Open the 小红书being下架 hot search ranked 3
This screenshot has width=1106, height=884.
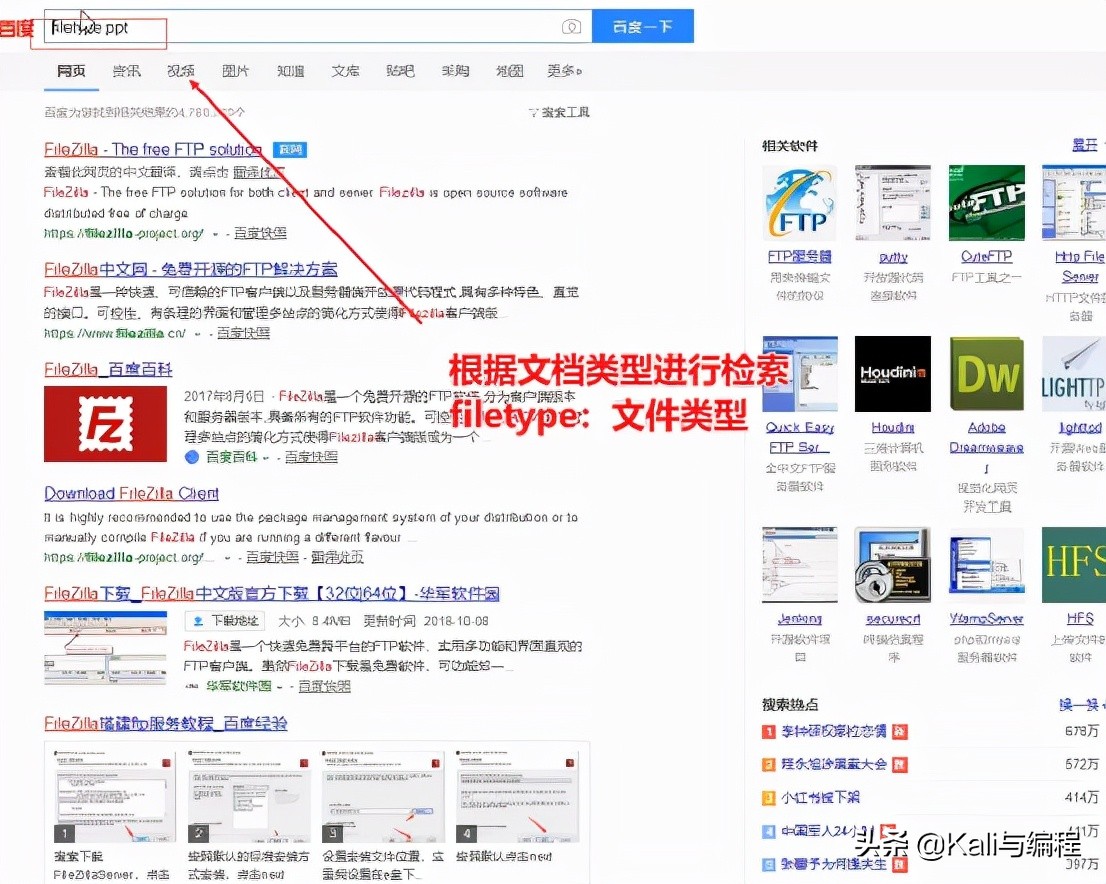820,798
